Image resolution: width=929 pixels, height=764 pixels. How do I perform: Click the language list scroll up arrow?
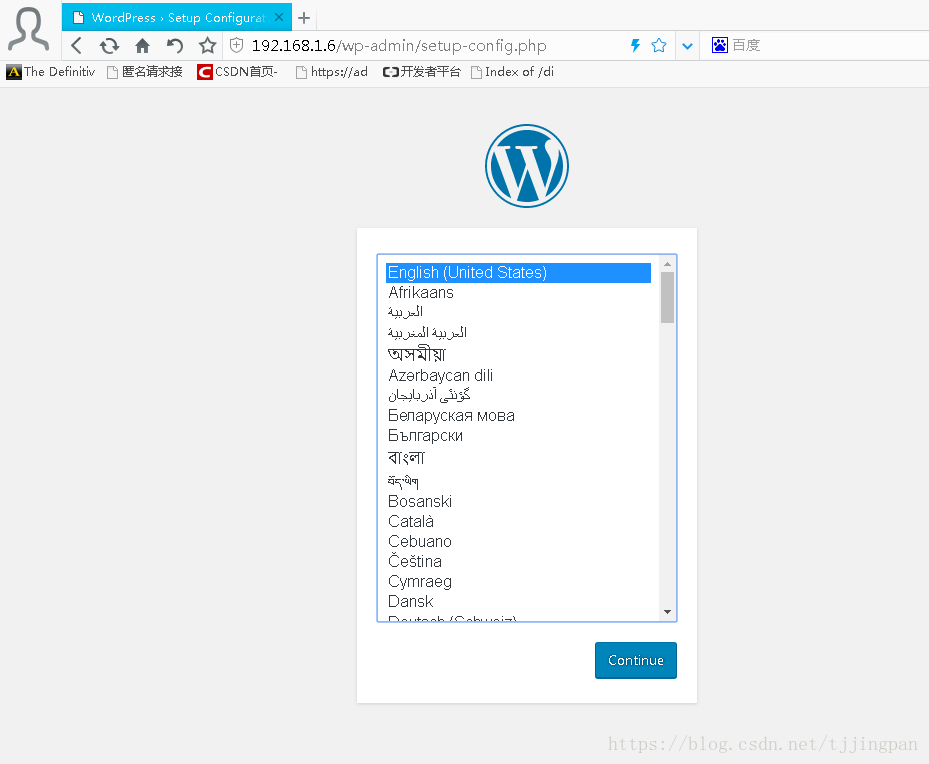(667, 264)
